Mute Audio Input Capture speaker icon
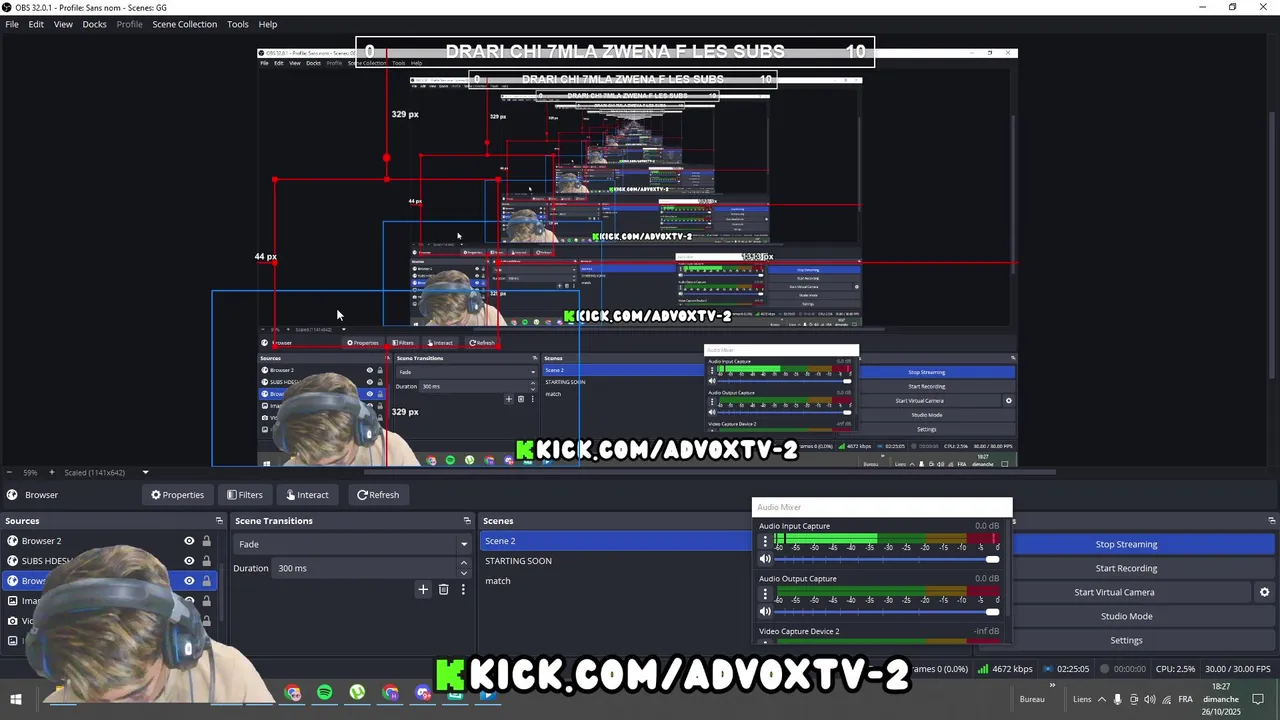Screen dimensions: 1280x720 point(765,559)
